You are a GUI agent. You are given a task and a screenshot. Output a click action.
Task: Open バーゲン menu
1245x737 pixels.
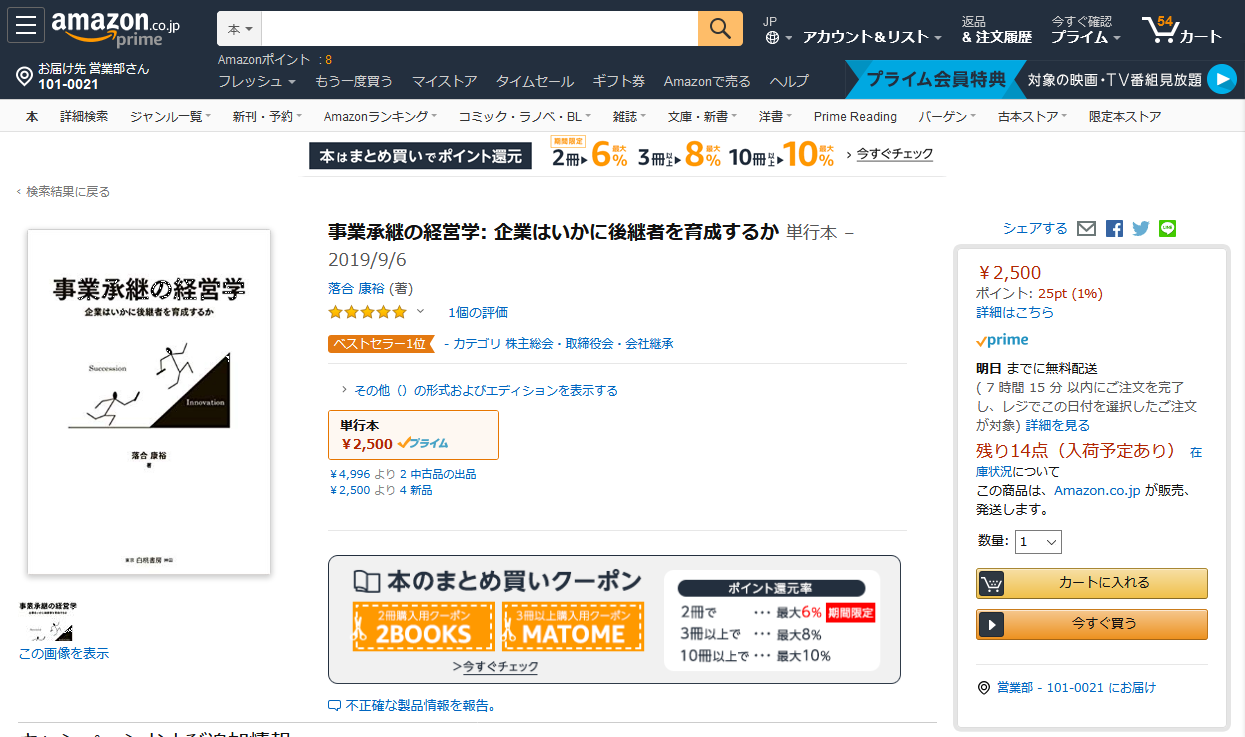click(x=947, y=116)
